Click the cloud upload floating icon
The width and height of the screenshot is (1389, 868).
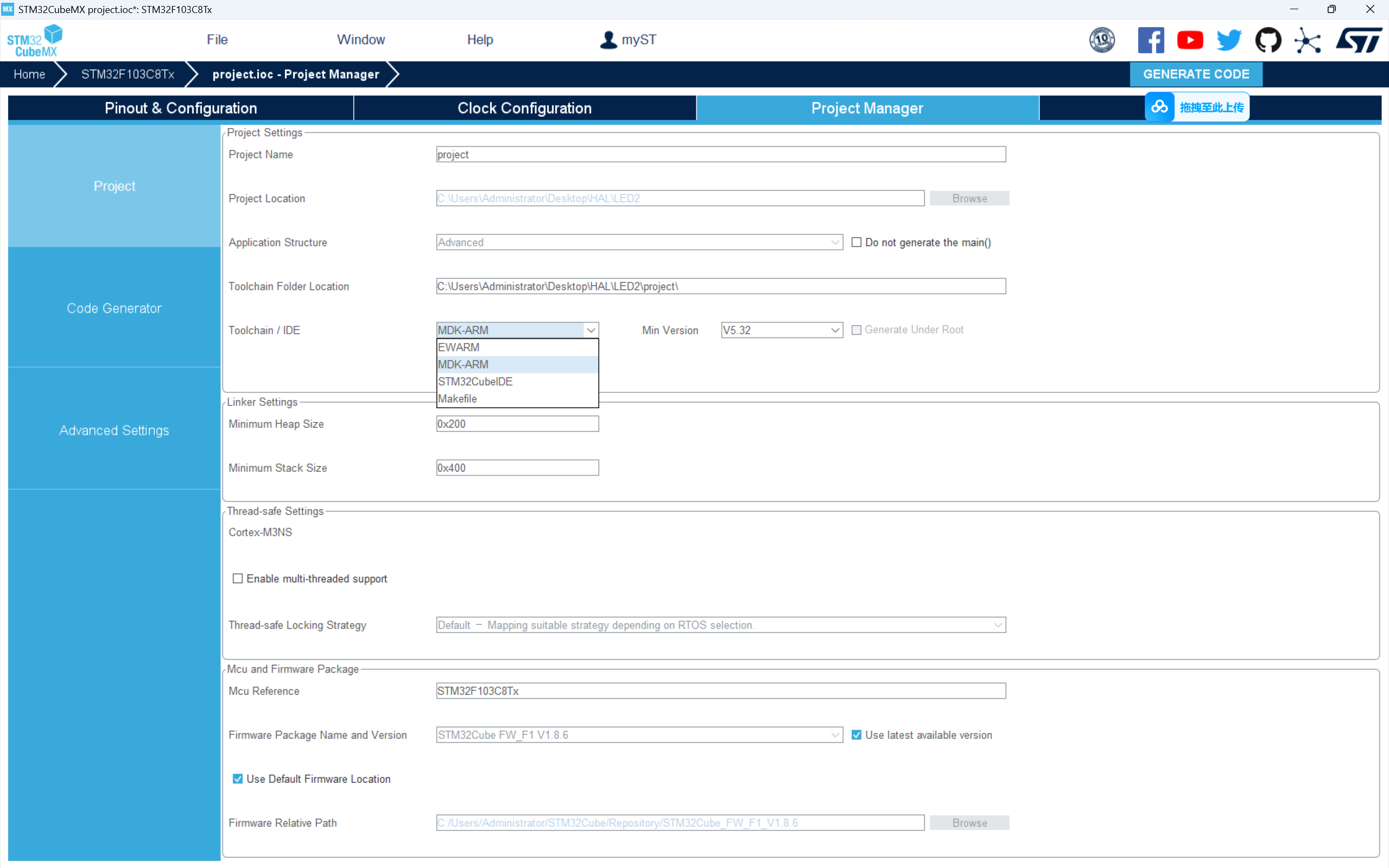(x=1159, y=107)
